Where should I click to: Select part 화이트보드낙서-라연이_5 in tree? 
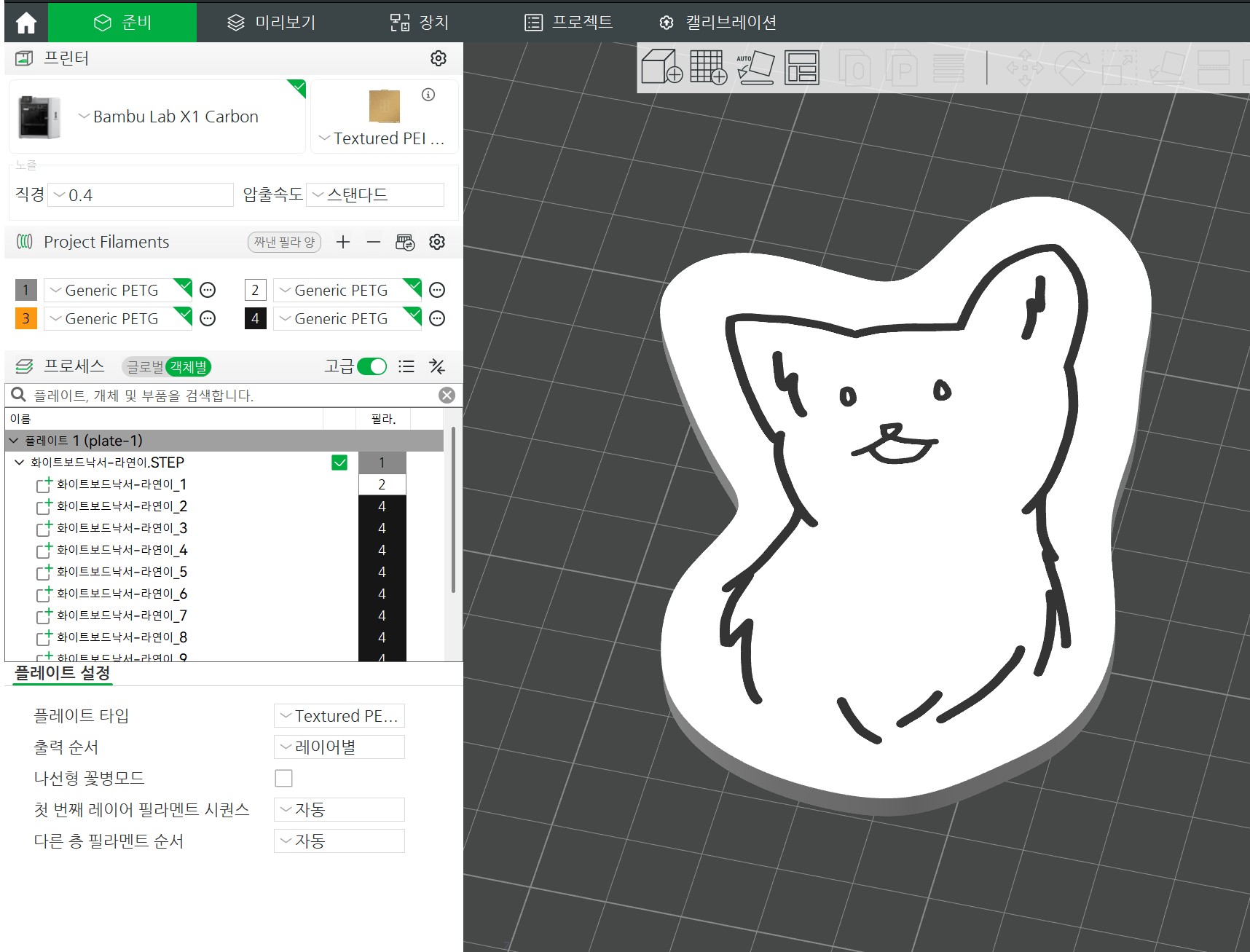122,572
